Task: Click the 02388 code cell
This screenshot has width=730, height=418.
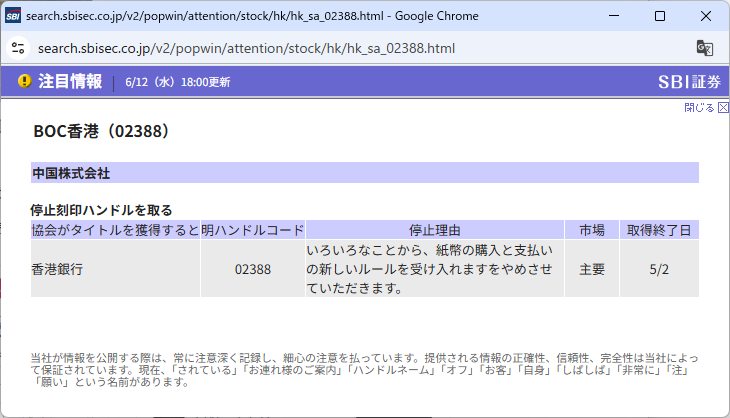Action: point(253,269)
